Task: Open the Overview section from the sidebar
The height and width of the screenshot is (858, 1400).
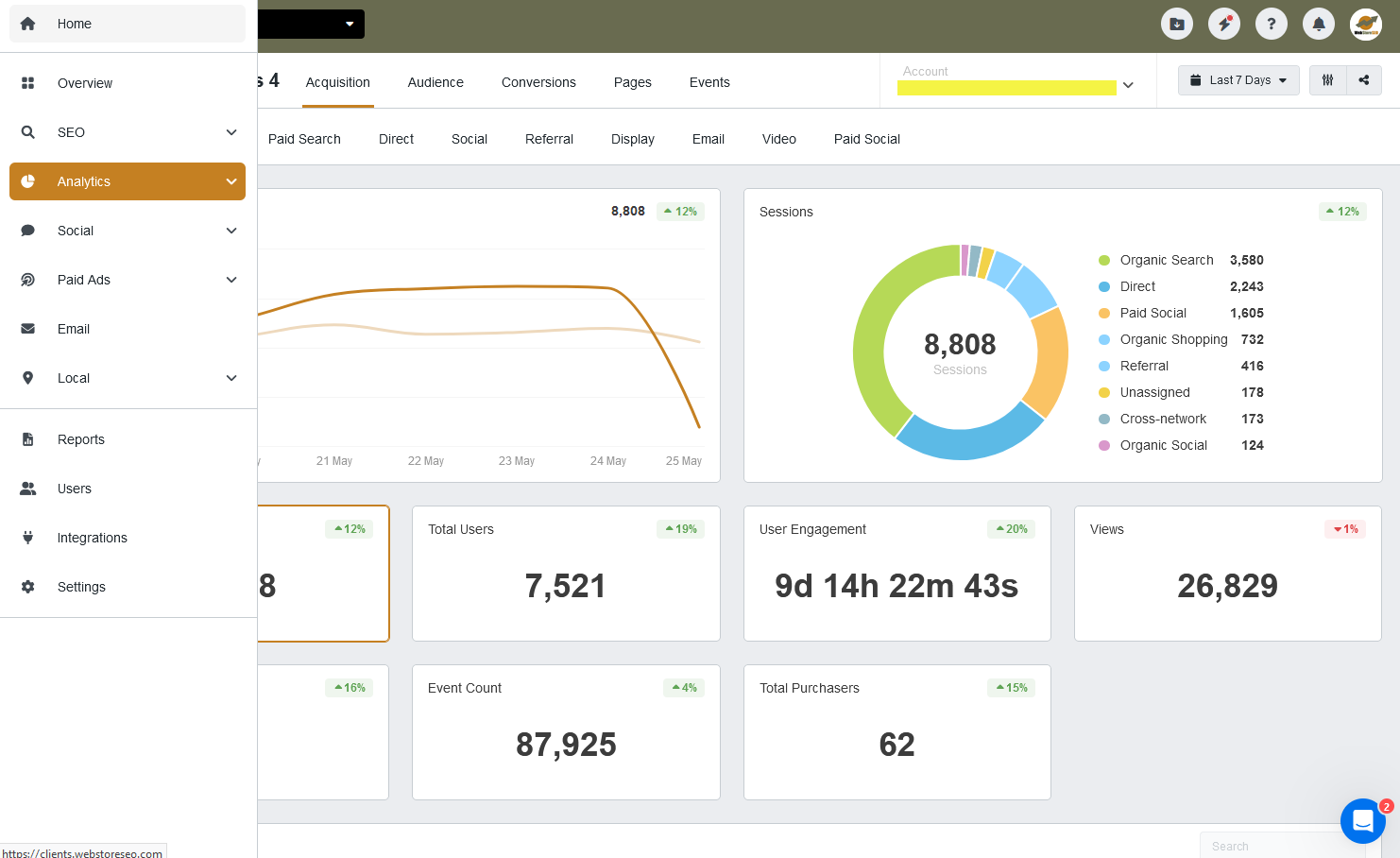Action: [85, 83]
